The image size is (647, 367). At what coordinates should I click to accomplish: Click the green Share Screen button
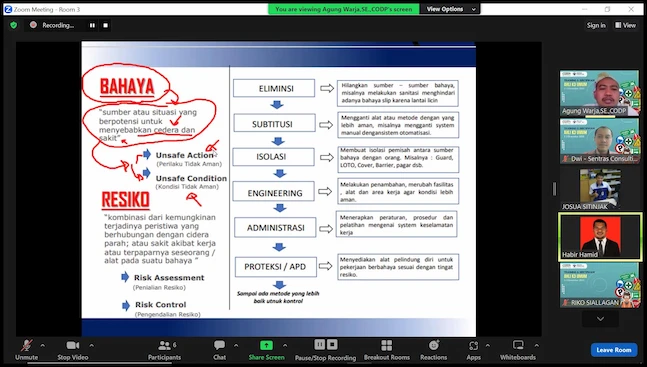266,350
